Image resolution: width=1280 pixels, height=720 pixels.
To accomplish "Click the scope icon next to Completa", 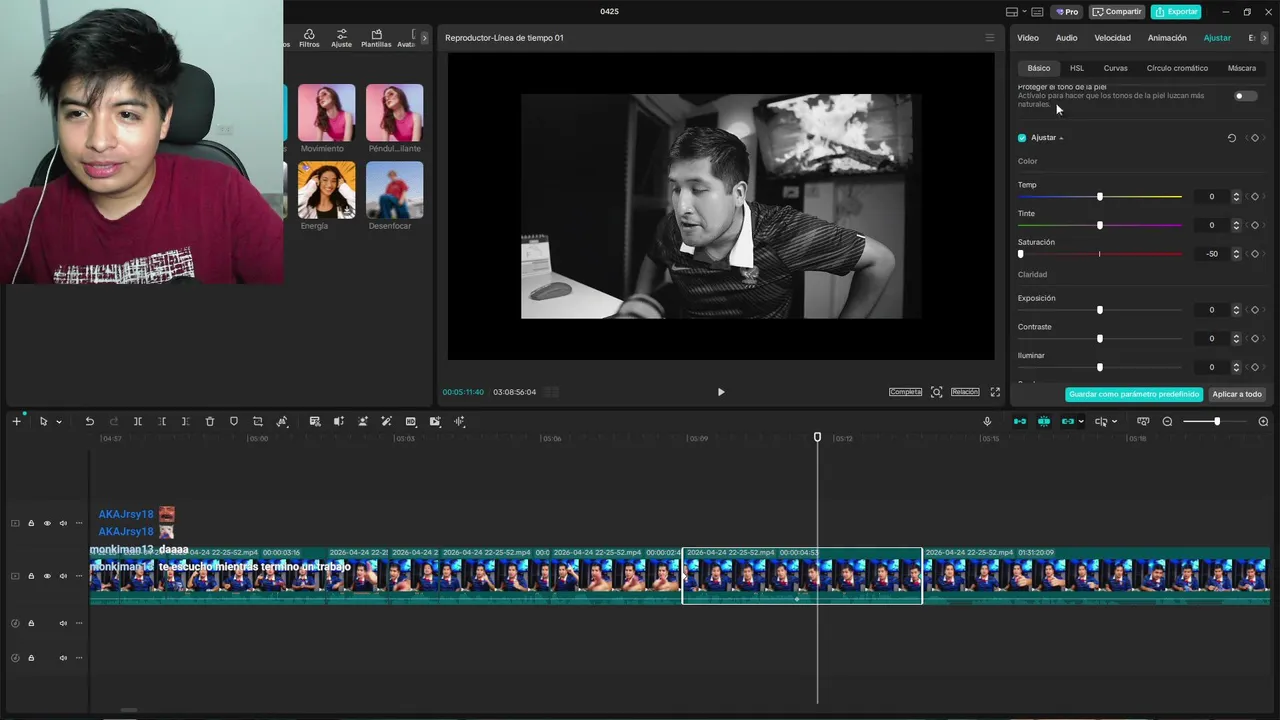I will click(936, 392).
